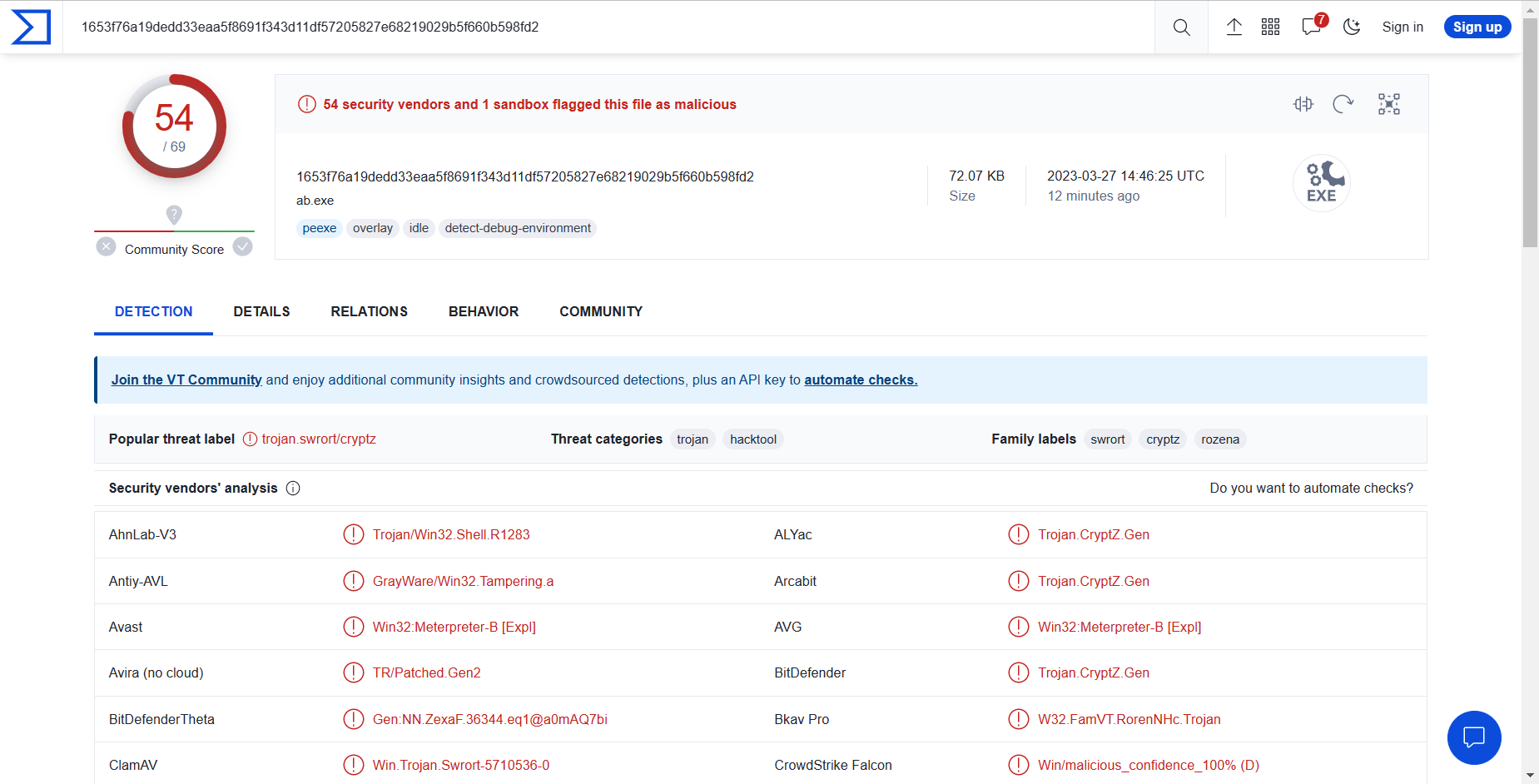Switch to the DETECTION tab

click(x=154, y=312)
